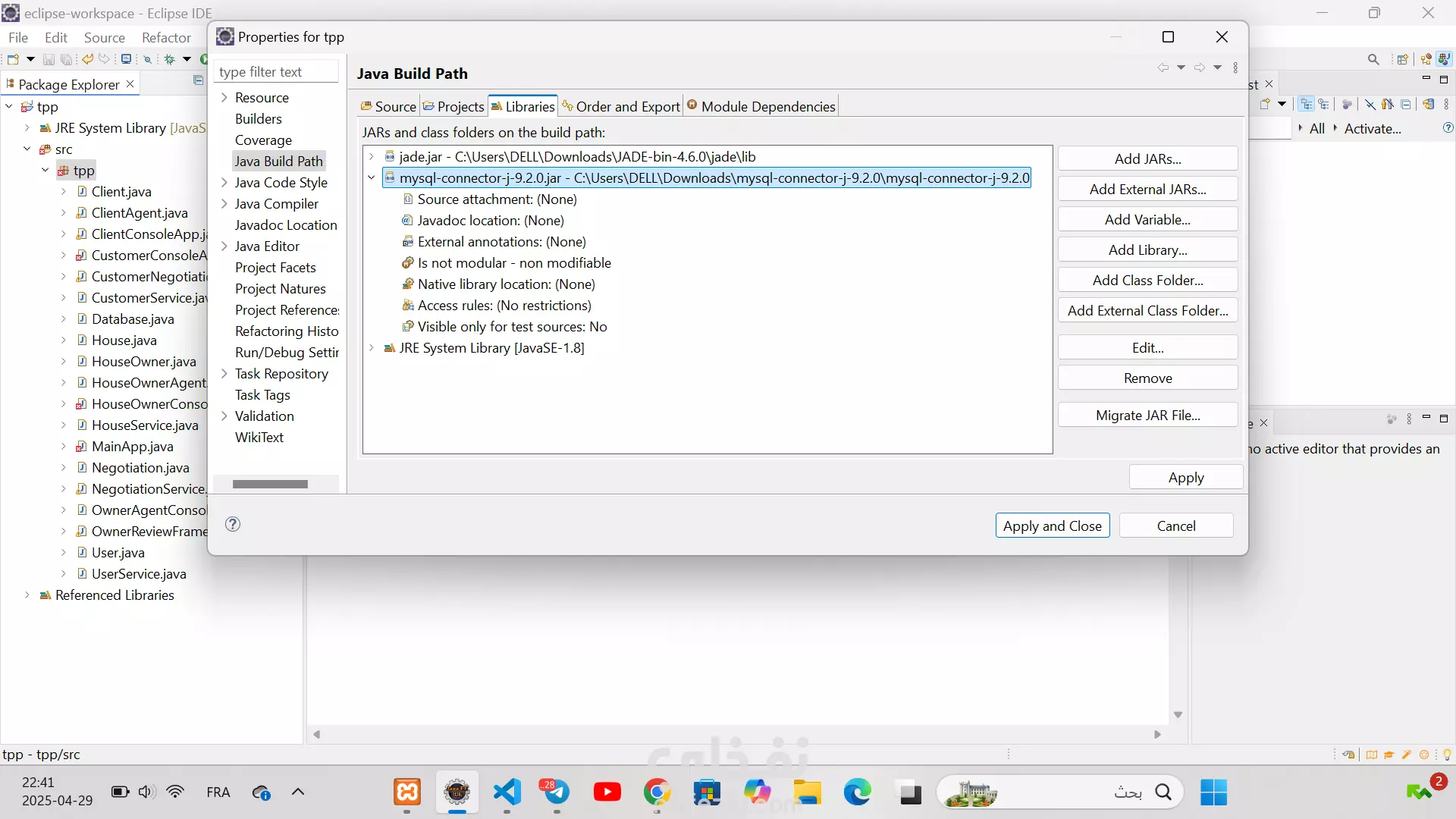Click the Skip All Breakpoints icon
The width and height of the screenshot is (1456, 819).
148,59
